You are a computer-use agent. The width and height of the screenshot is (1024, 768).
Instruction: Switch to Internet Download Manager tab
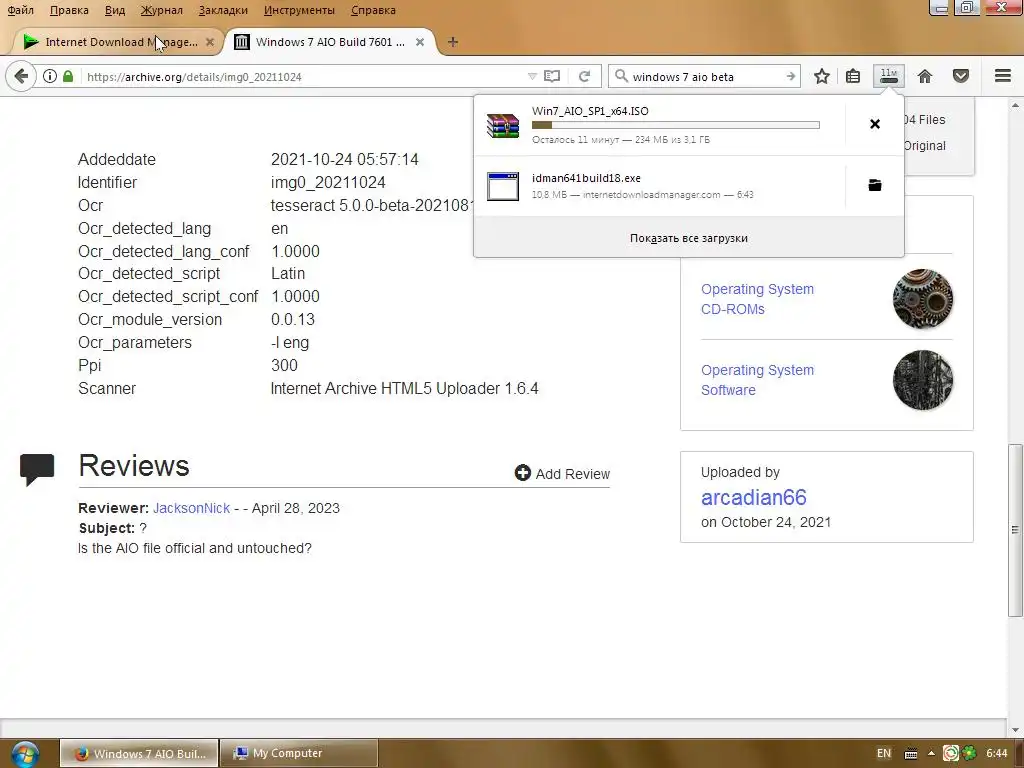118,42
